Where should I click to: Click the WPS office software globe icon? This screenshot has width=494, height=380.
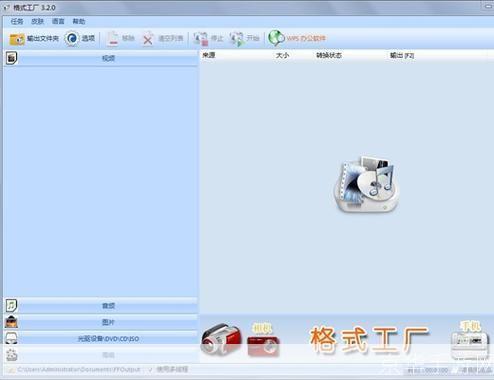276,38
